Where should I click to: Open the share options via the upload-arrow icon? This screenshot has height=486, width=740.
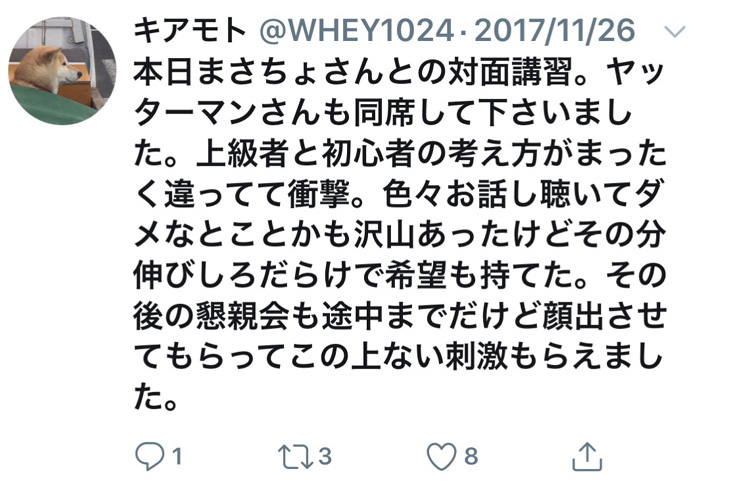587,456
